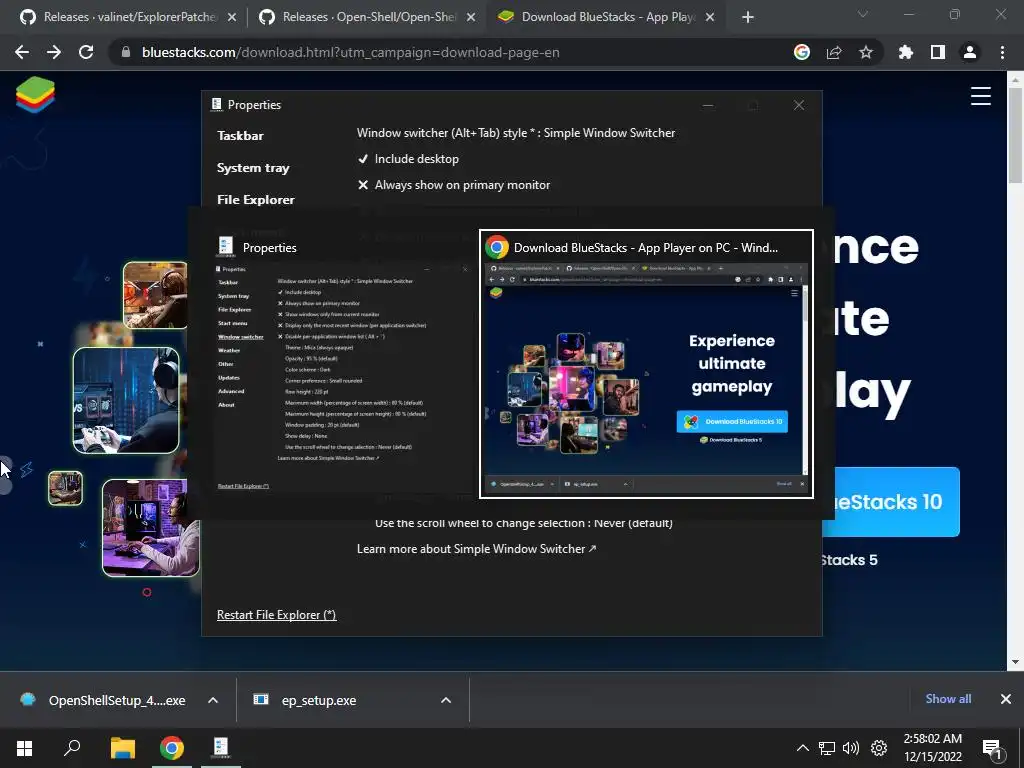Change scroll wheel selection setting
Image resolution: width=1024 pixels, height=768 pixels.
tap(524, 523)
